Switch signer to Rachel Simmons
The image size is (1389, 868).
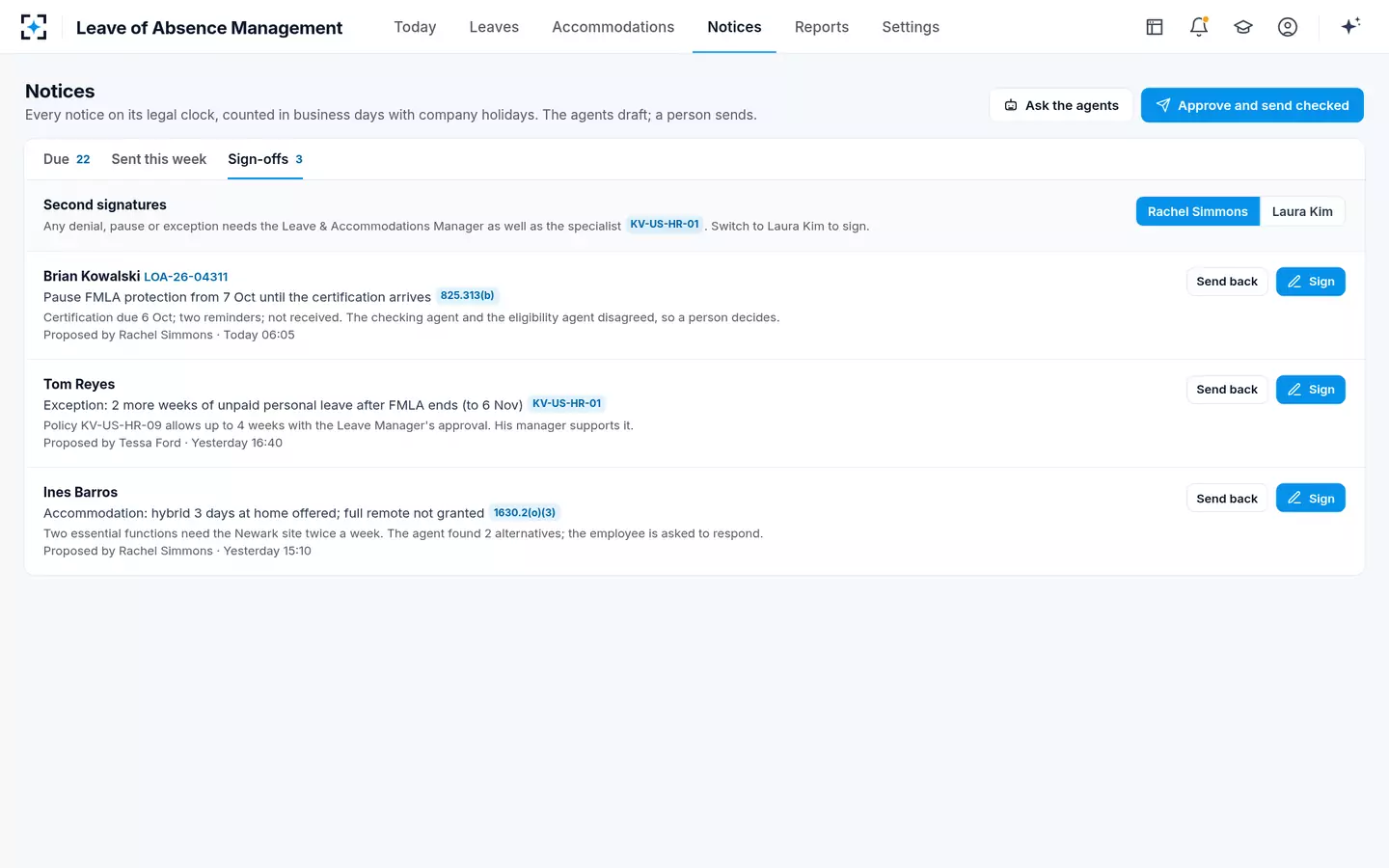coord(1197,211)
